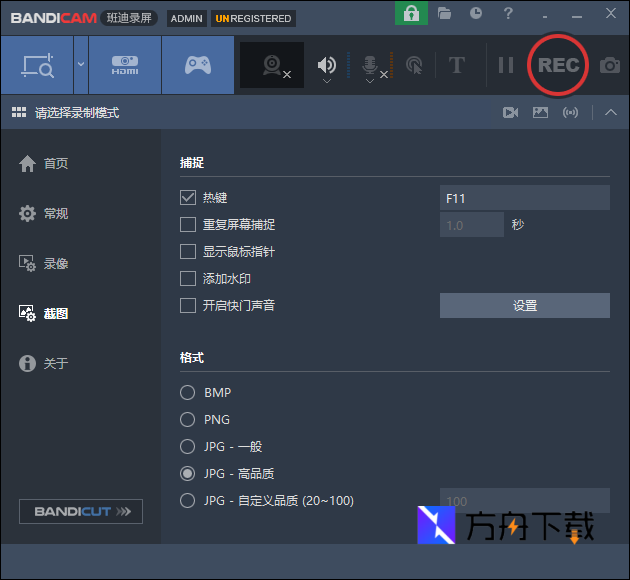The width and height of the screenshot is (630, 580).
Task: Click the green lock icon
Action: (x=411, y=13)
